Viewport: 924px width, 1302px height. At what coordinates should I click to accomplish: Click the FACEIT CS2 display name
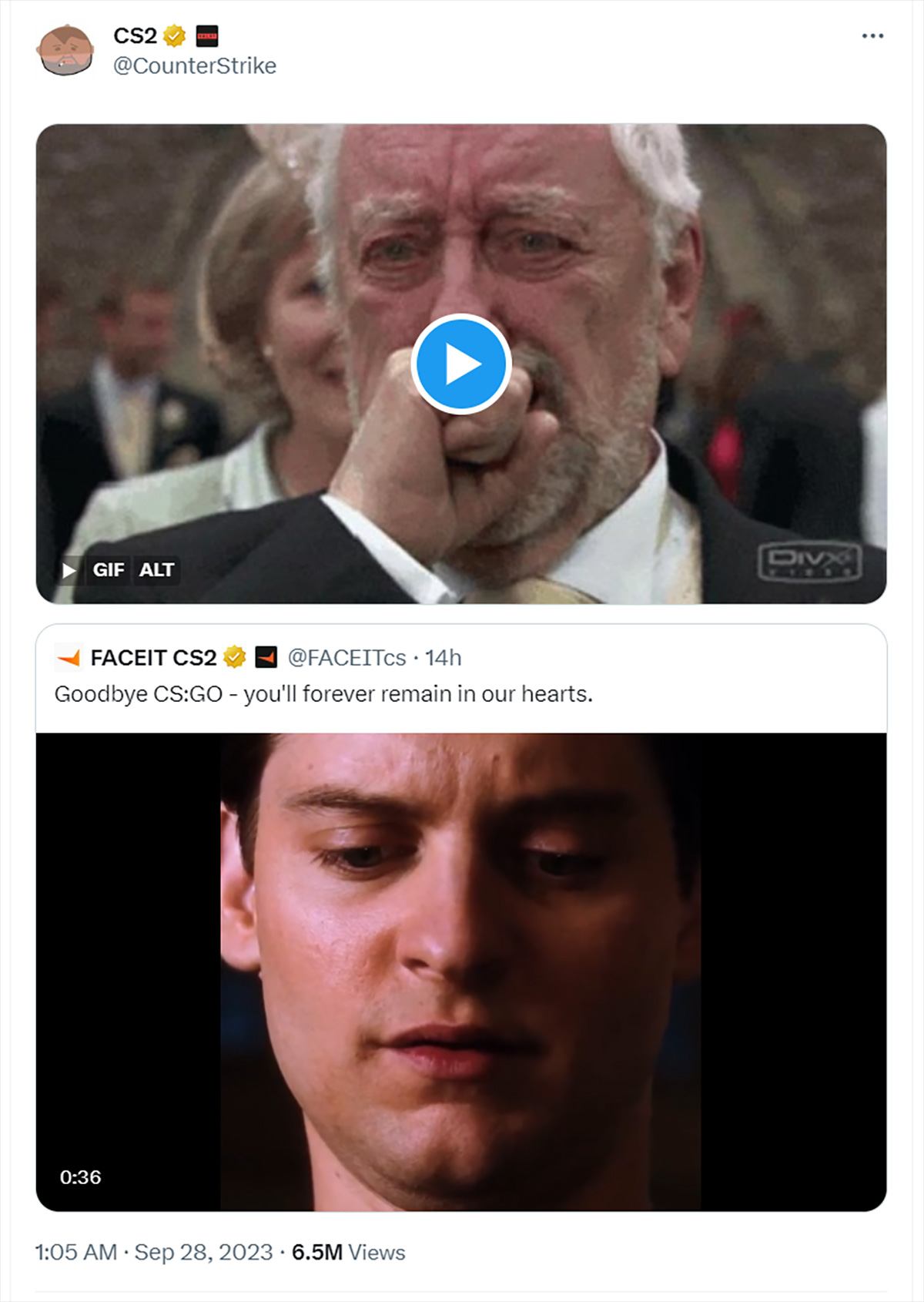click(153, 658)
